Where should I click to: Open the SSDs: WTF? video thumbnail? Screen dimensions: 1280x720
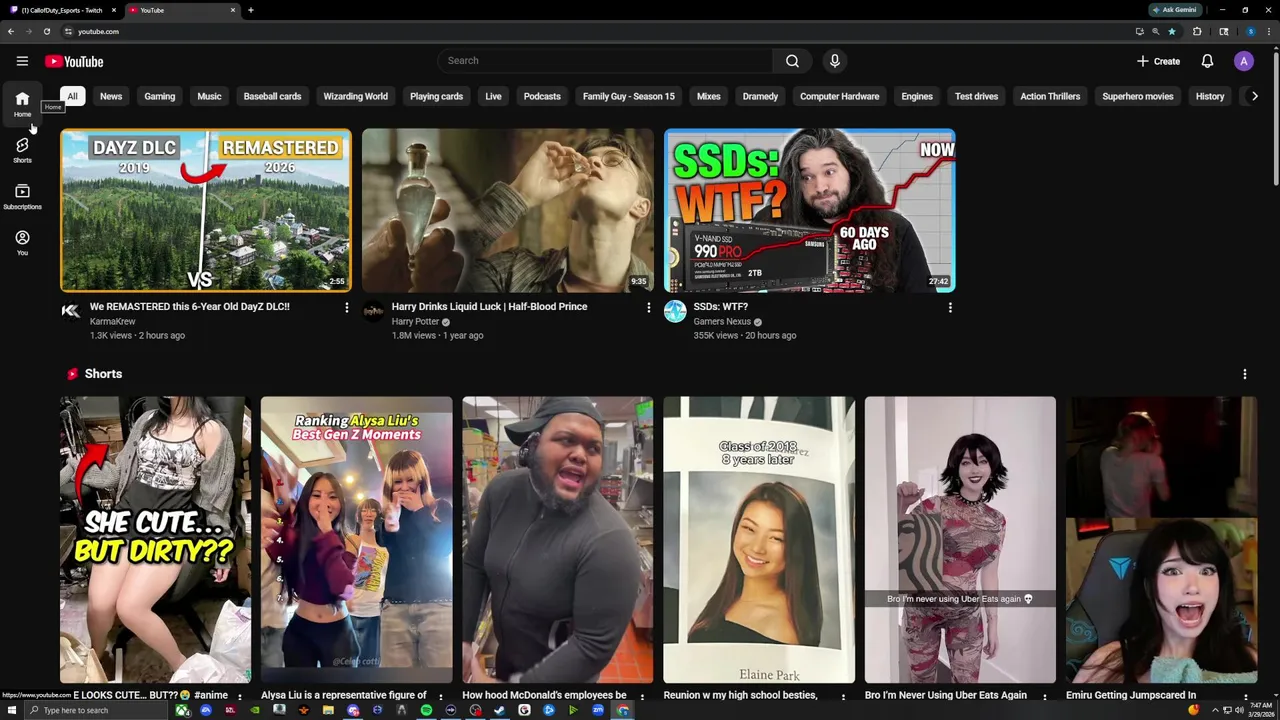click(x=810, y=210)
